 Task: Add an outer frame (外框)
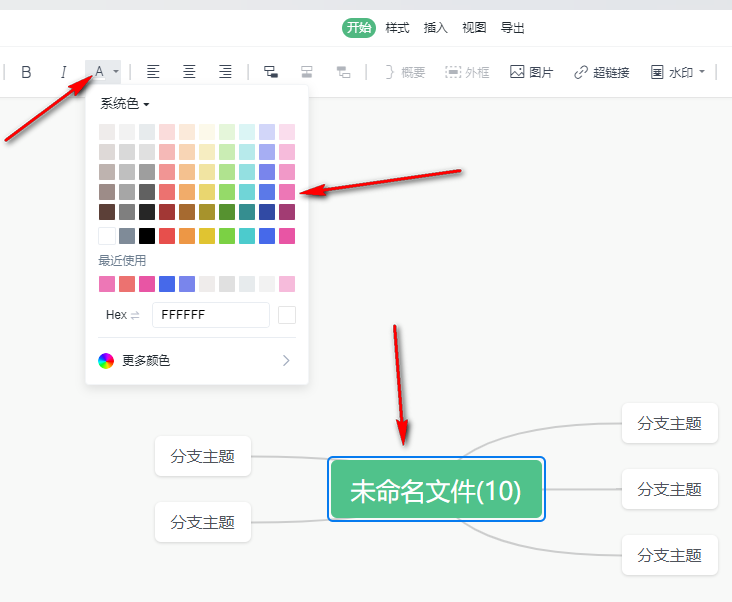tap(467, 72)
